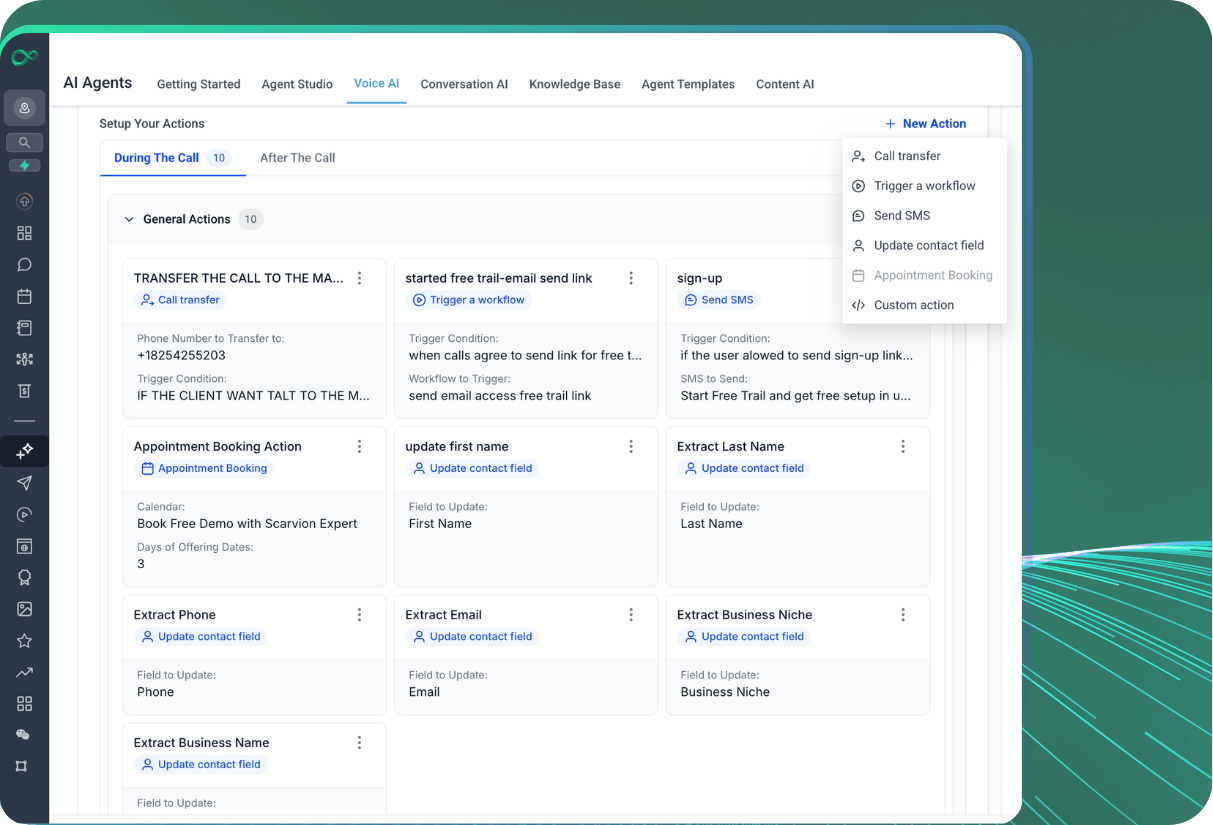Viewport: 1213px width, 825px height.
Task: Open the Agent Templates tab
Action: click(688, 84)
